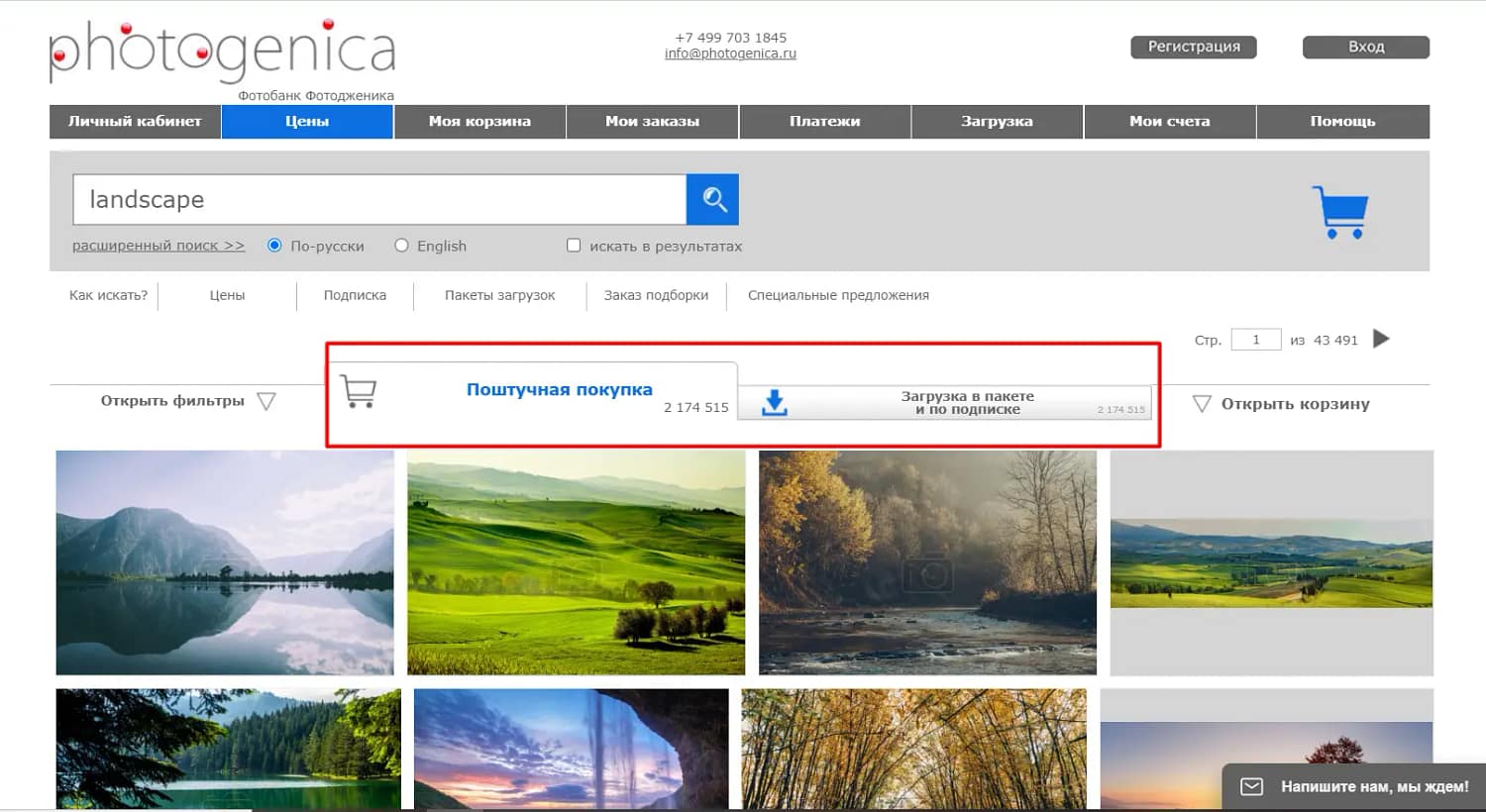Switch to the Моя корзина tab
This screenshot has width=1486, height=812.
coord(479,121)
